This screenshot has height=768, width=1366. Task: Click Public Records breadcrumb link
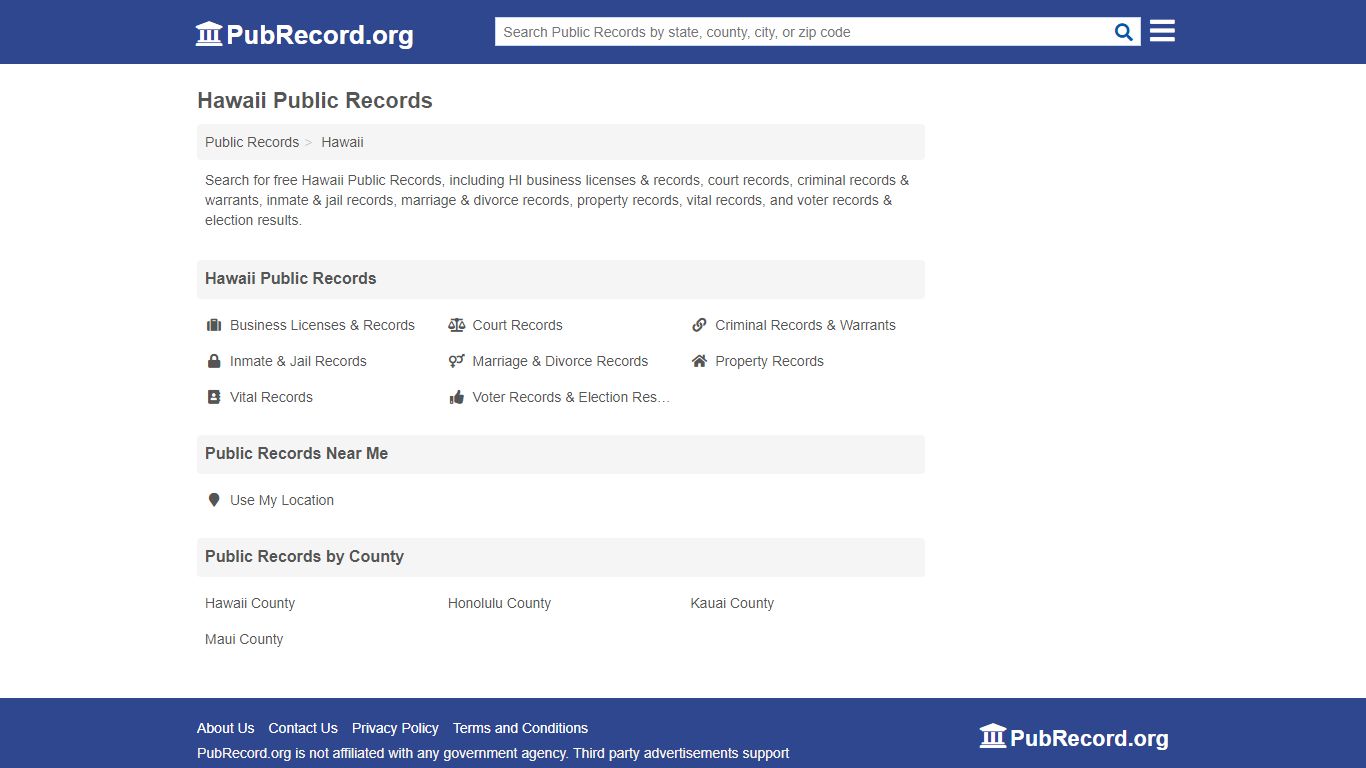click(x=252, y=142)
